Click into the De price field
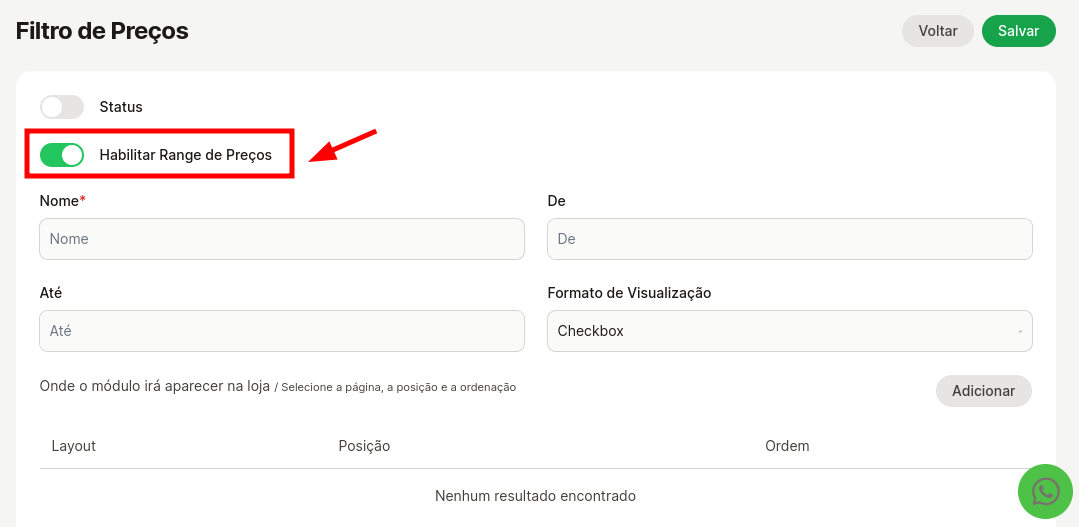Image resolution: width=1079 pixels, height=527 pixels. 788,239
